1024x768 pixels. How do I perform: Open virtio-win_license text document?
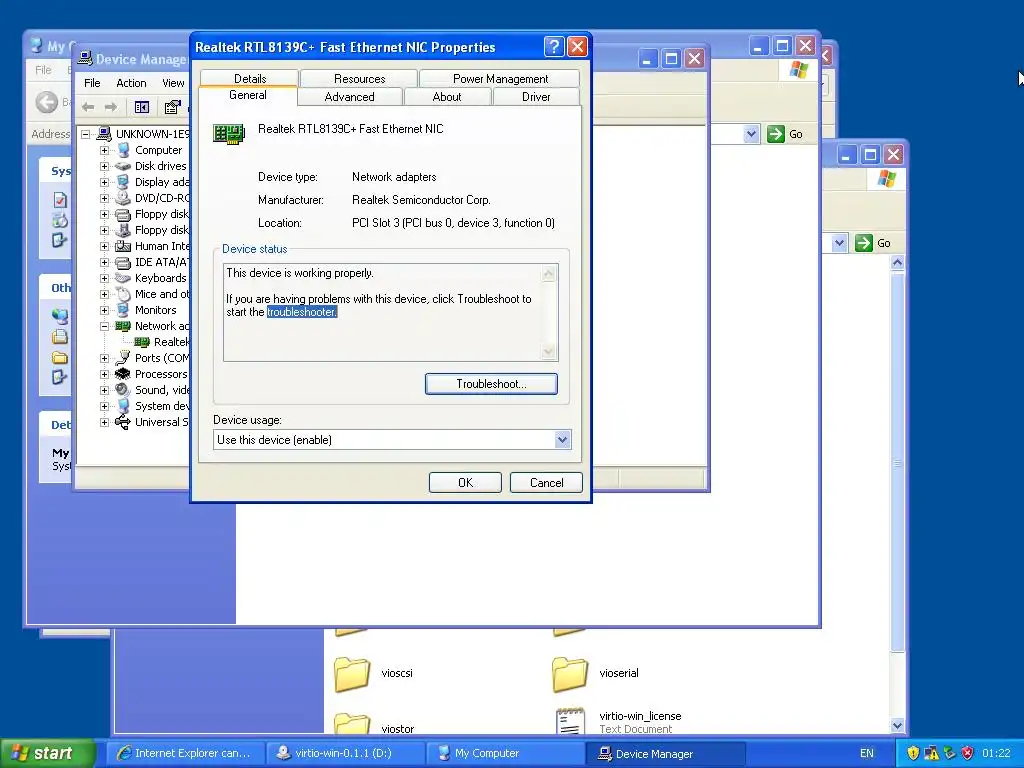[x=618, y=721]
